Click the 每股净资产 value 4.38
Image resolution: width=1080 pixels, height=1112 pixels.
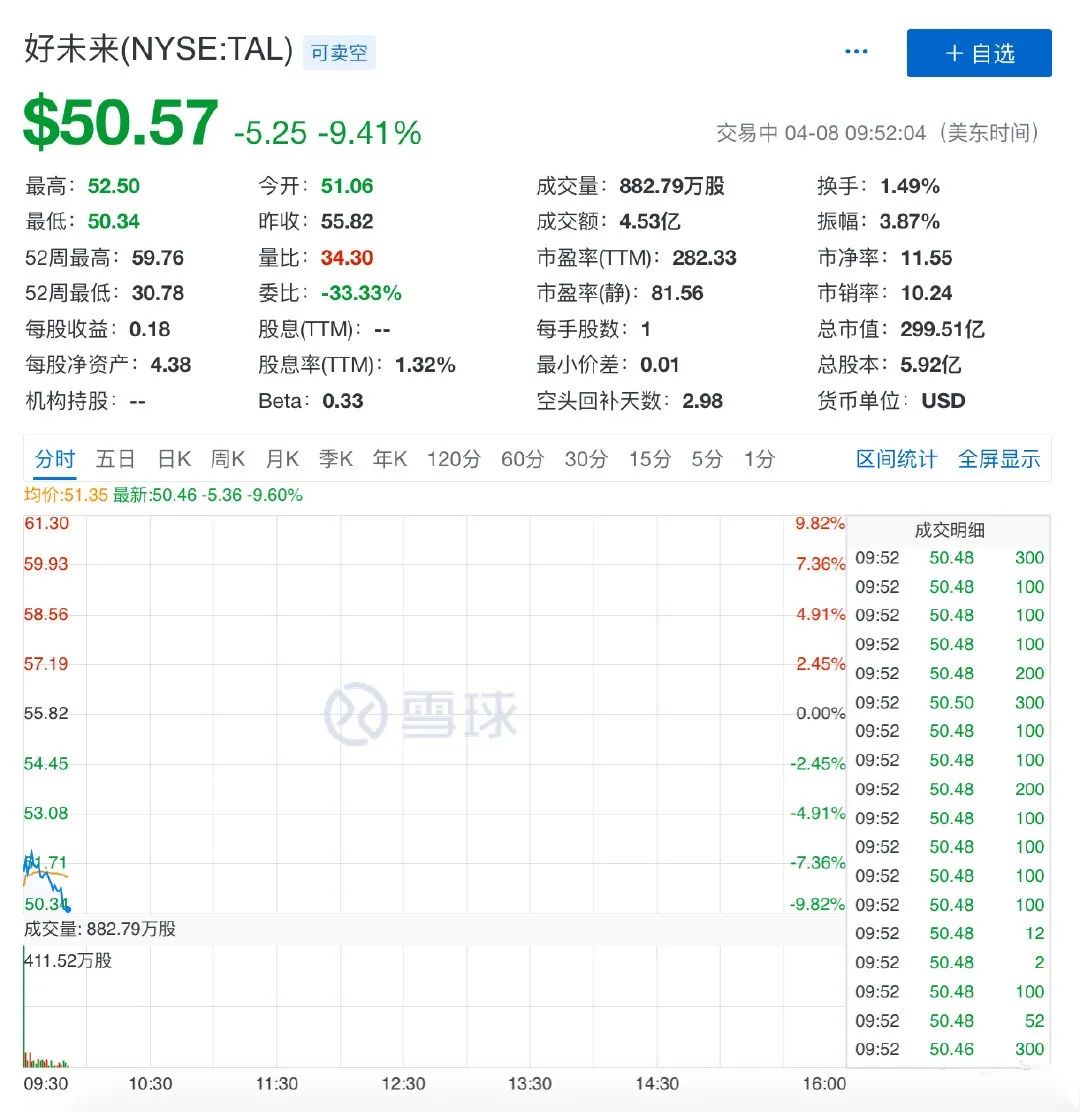[171, 365]
